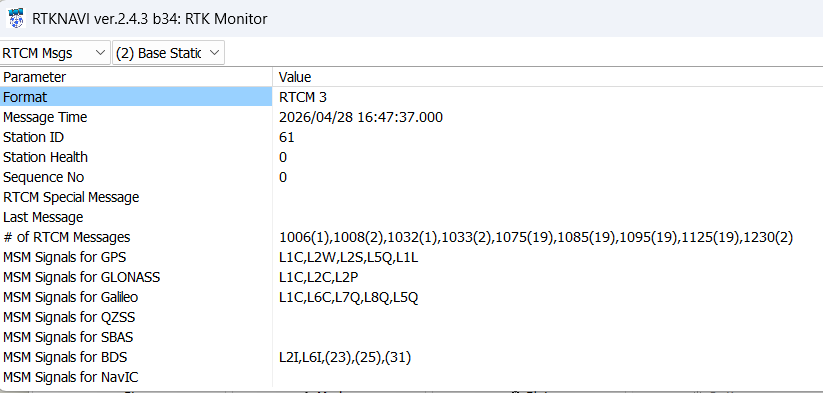Select the RTCM 3 format value
The image size is (823, 393).
tap(303, 97)
